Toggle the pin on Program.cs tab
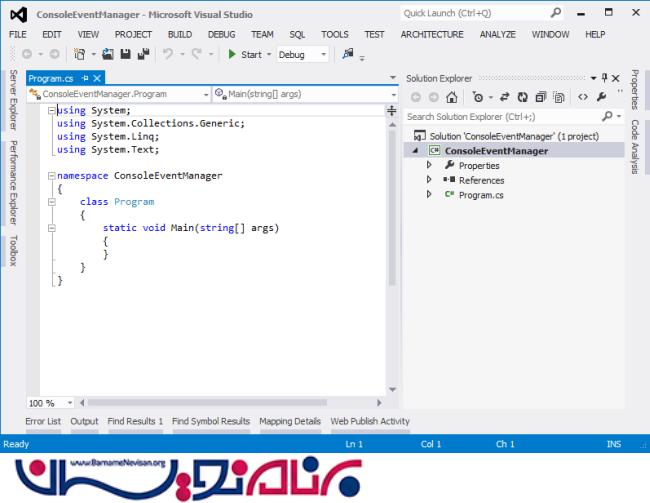Image resolution: width=650 pixels, height=503 pixels. coord(85,78)
